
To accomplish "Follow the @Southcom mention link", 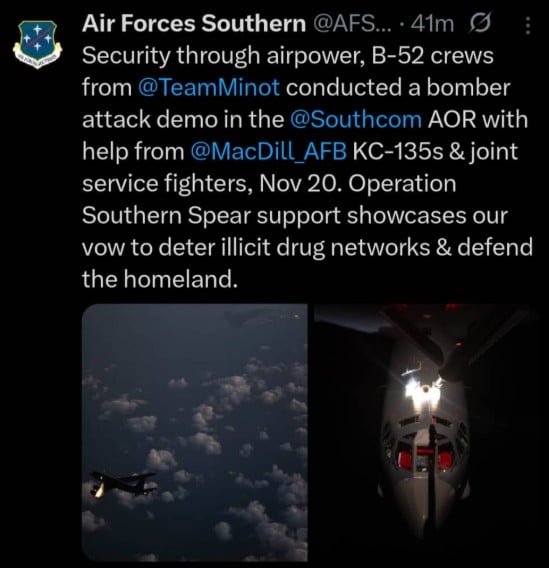I will (356, 120).
